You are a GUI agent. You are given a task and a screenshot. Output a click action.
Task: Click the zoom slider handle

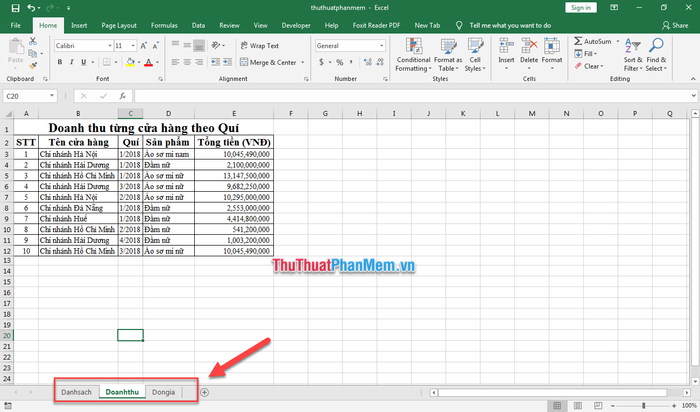[x=643, y=405]
